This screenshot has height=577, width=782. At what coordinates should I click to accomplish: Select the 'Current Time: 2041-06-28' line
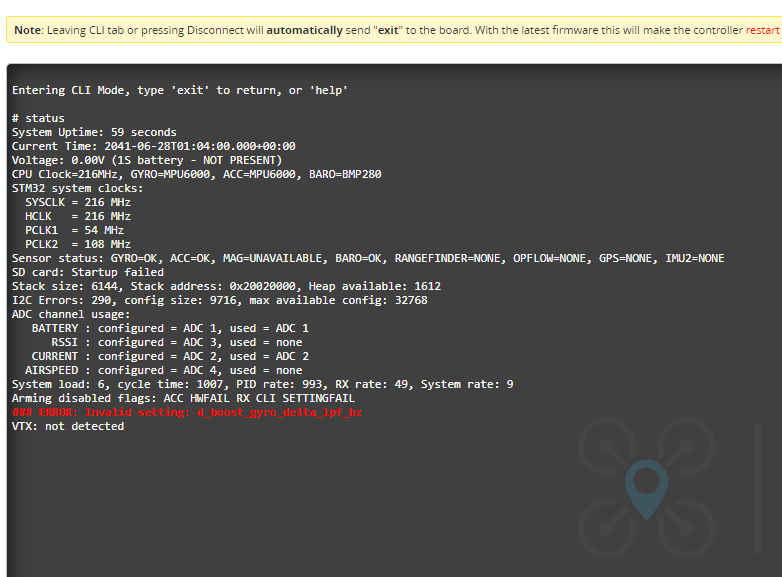(x=154, y=146)
